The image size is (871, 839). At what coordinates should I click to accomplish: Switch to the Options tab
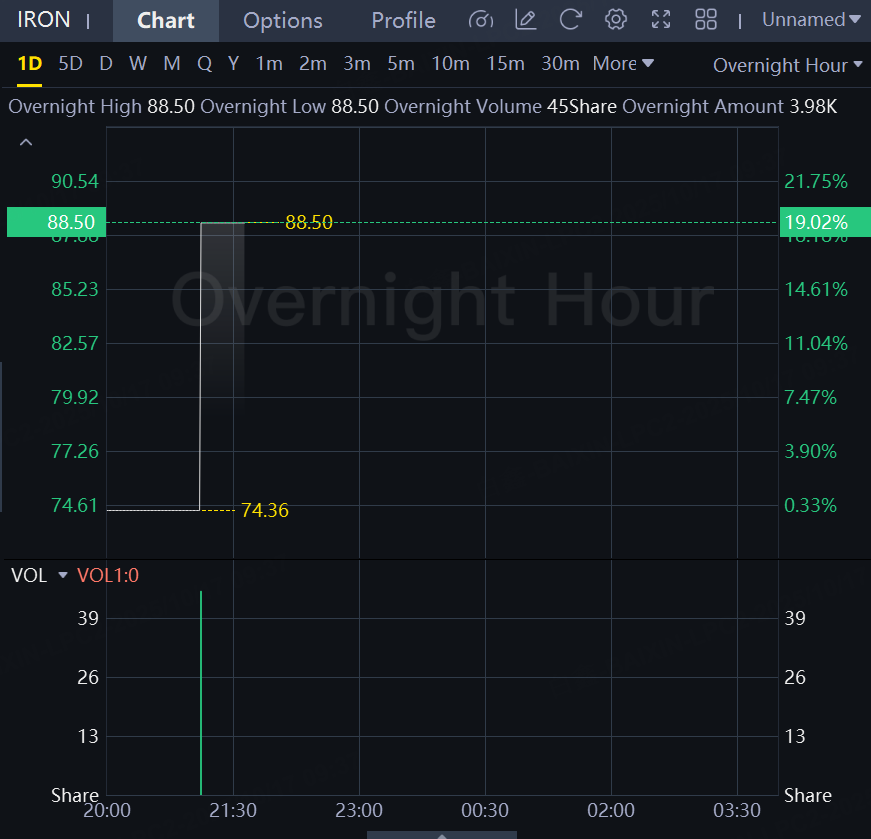tap(283, 21)
